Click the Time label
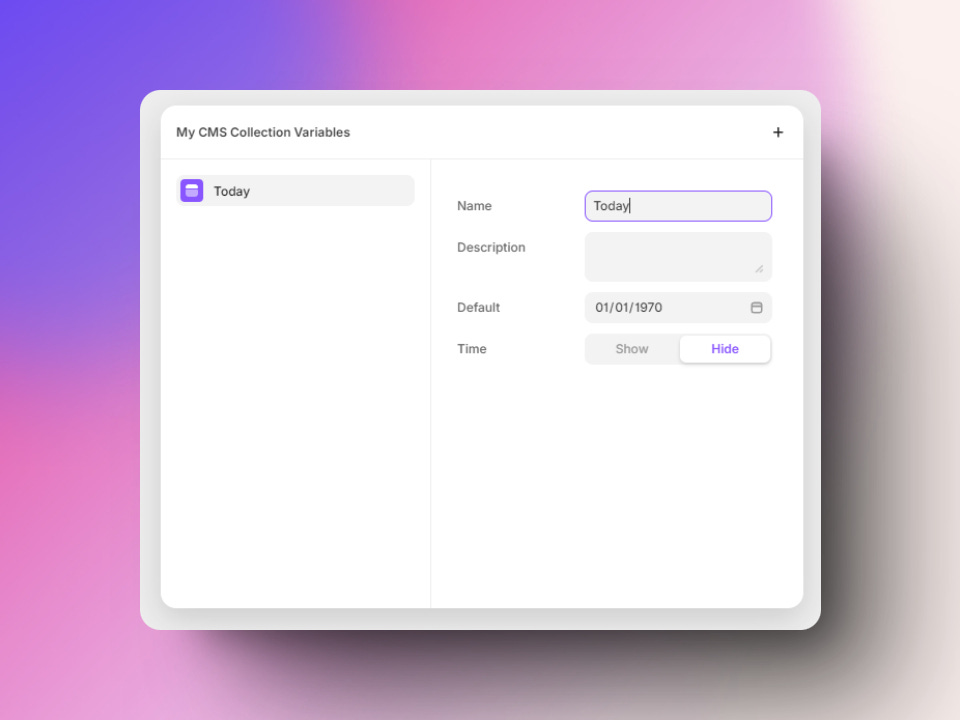This screenshot has height=720, width=960. pos(471,349)
